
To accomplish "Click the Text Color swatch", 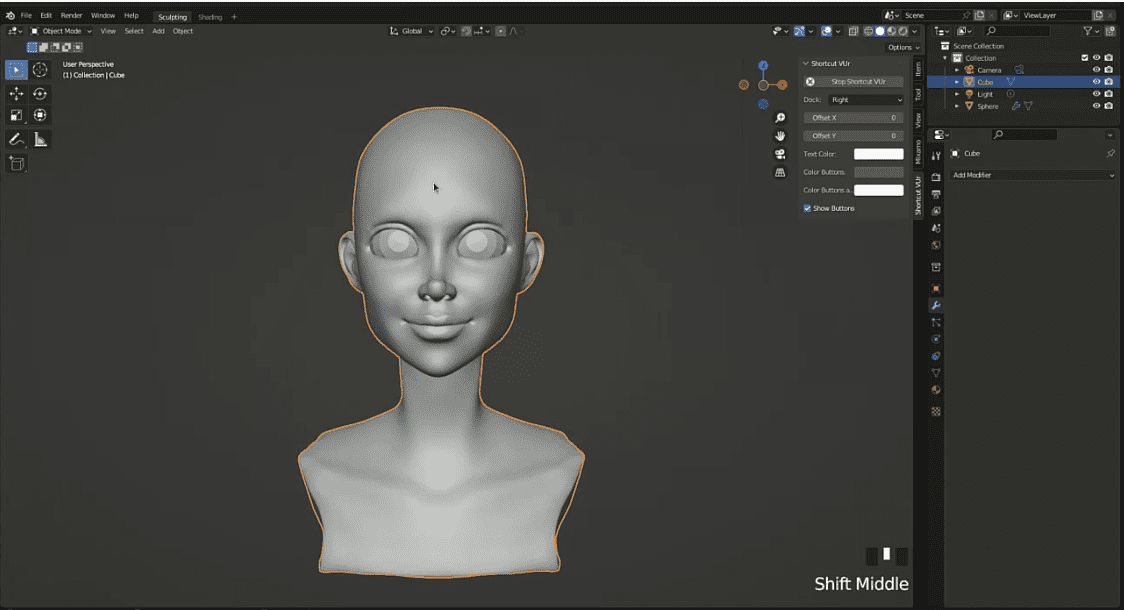I will 878,153.
